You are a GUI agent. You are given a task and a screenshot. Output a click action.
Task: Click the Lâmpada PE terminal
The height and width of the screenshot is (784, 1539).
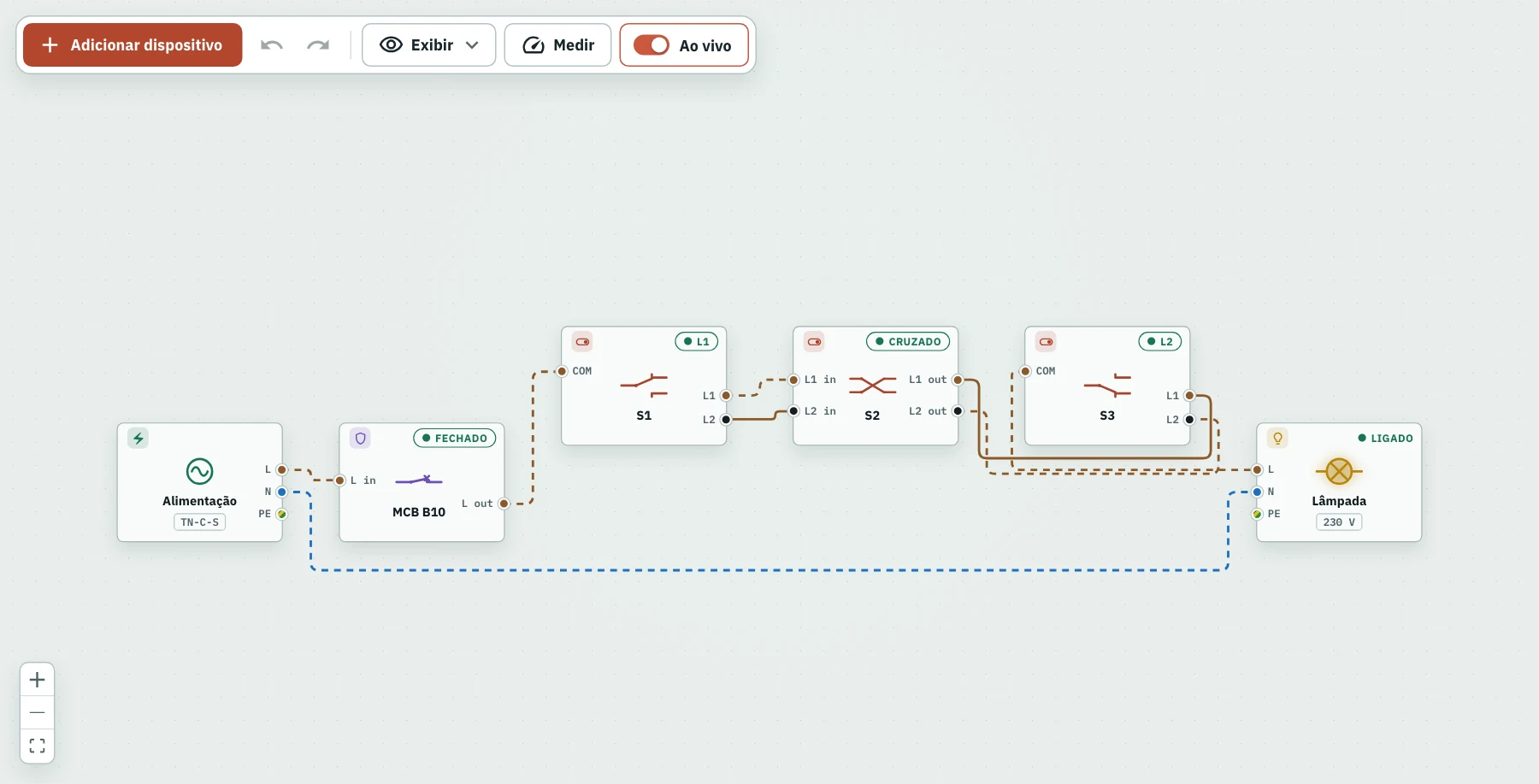coord(1257,514)
